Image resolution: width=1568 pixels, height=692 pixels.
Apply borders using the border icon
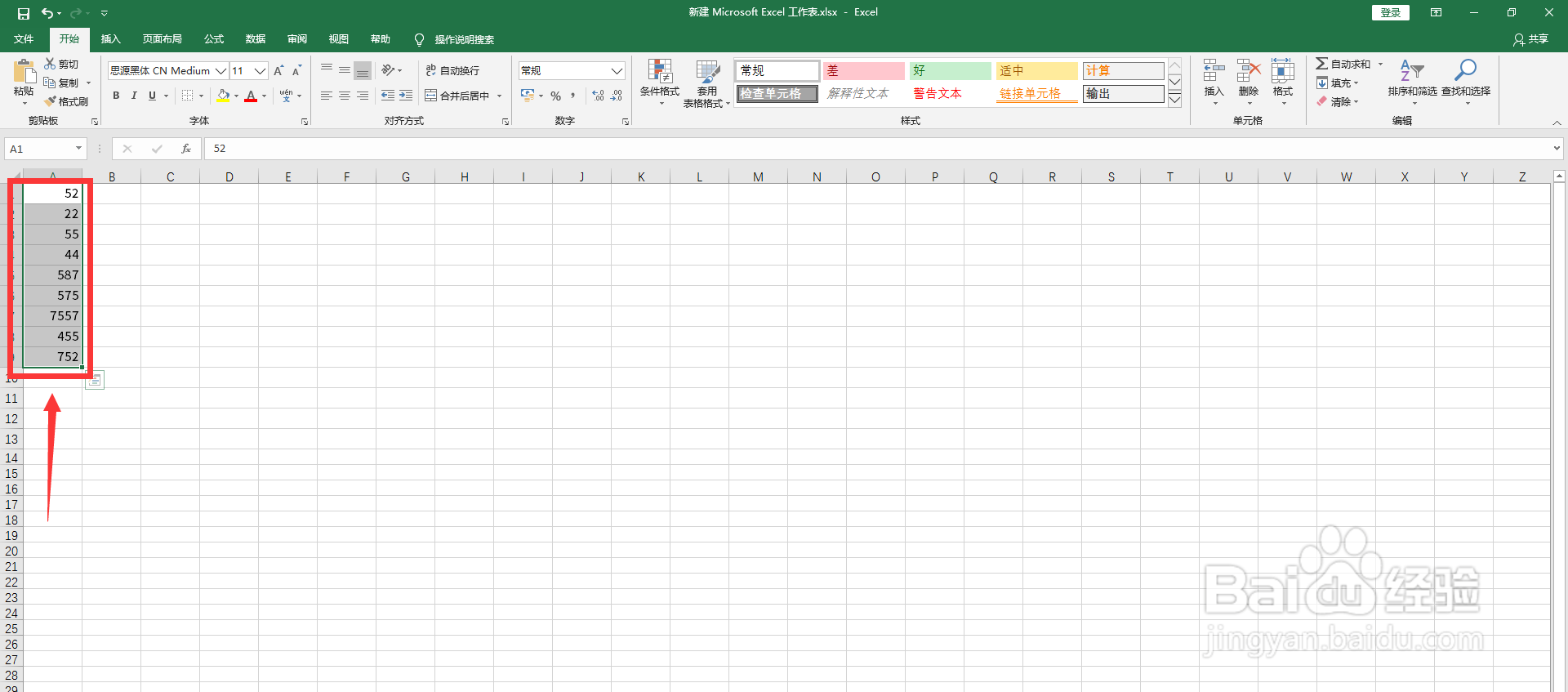click(x=188, y=96)
